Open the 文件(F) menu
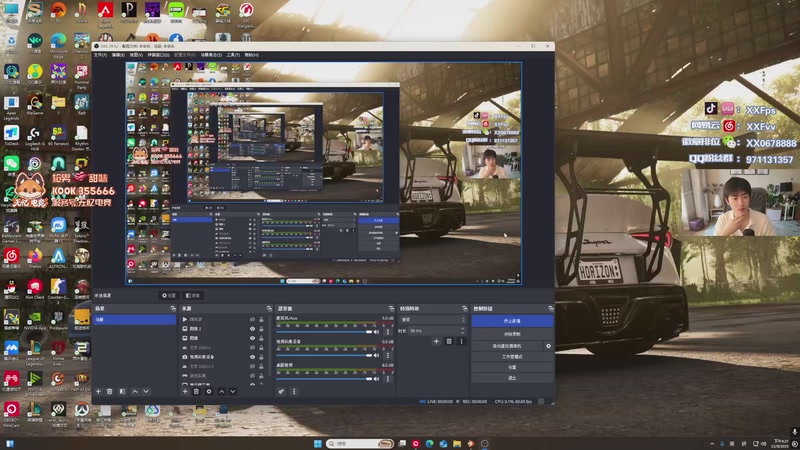 tap(100, 55)
